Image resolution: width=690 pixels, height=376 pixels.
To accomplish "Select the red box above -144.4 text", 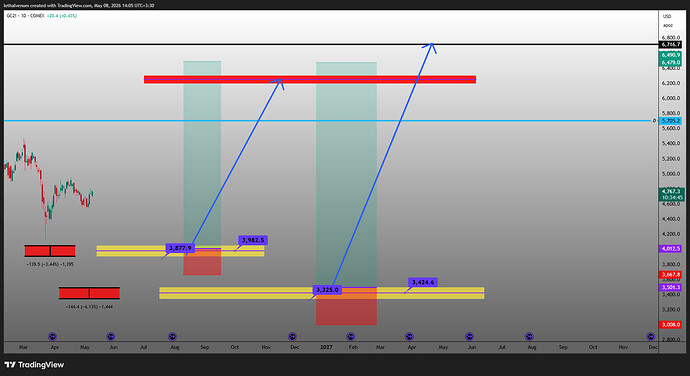I will click(89, 293).
